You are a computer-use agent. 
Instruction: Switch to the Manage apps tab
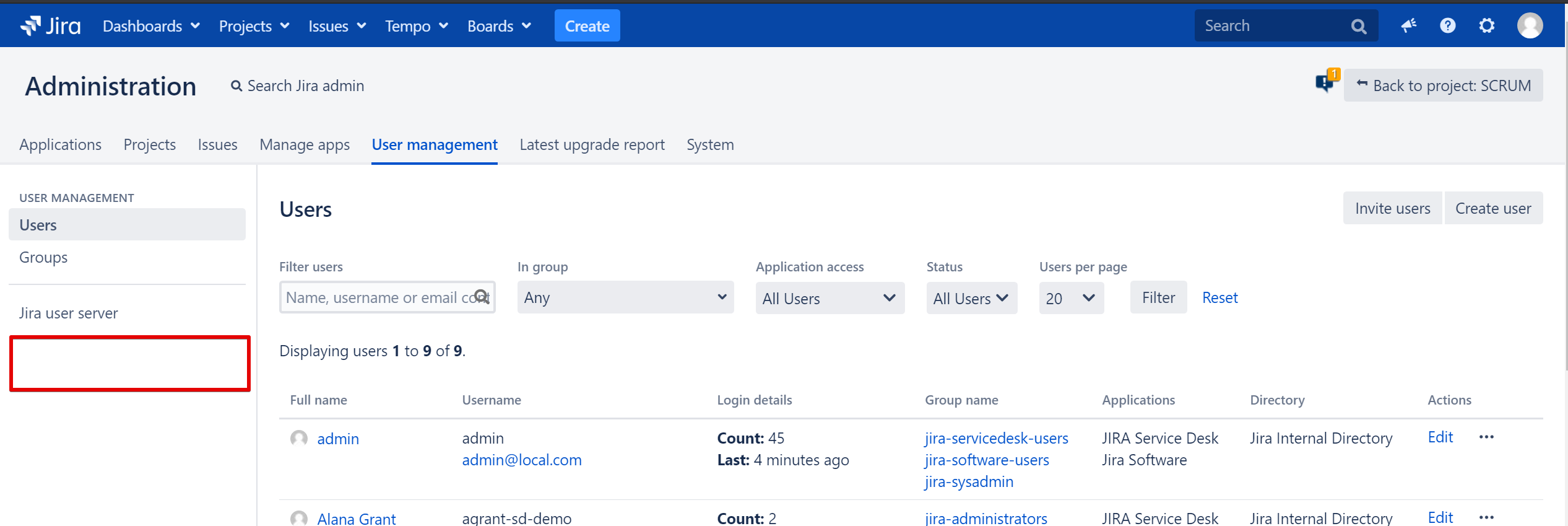pyautogui.click(x=305, y=144)
